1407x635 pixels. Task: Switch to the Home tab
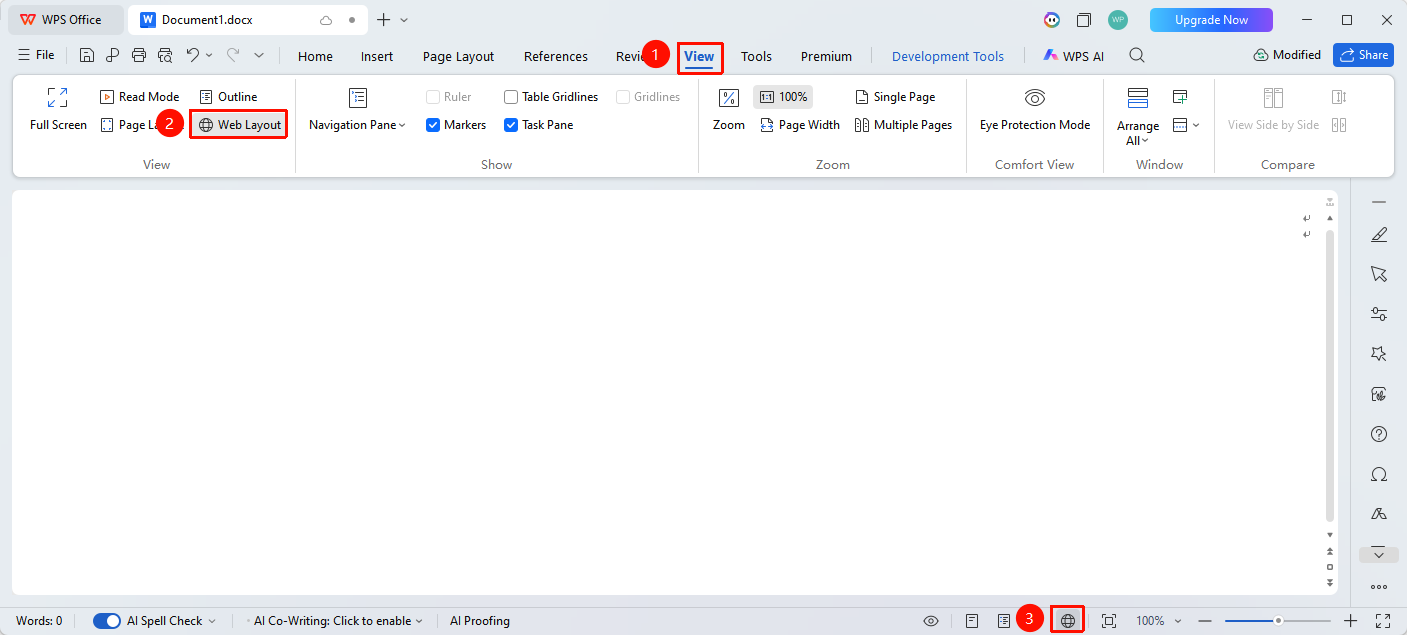(x=315, y=56)
